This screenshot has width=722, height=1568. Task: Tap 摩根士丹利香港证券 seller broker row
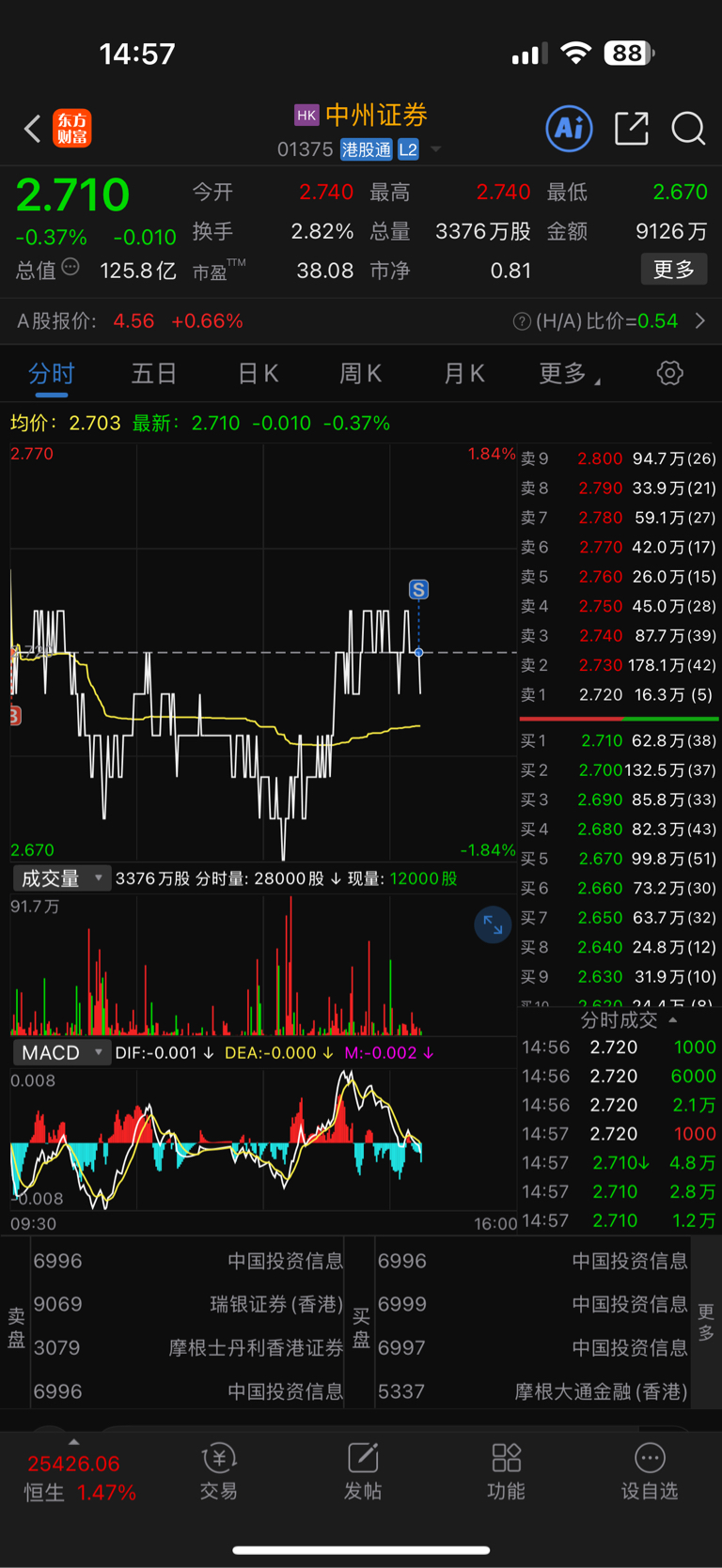pyautogui.click(x=188, y=1348)
